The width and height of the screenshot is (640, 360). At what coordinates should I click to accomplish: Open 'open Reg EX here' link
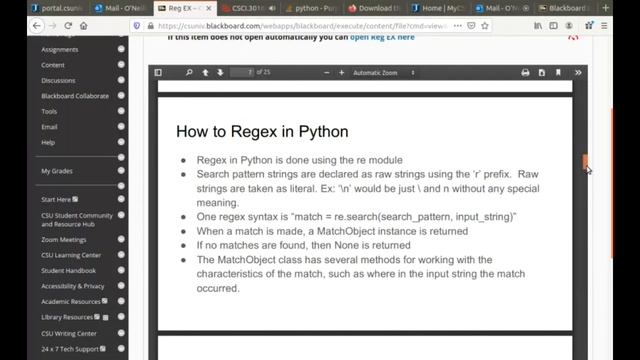(x=382, y=37)
